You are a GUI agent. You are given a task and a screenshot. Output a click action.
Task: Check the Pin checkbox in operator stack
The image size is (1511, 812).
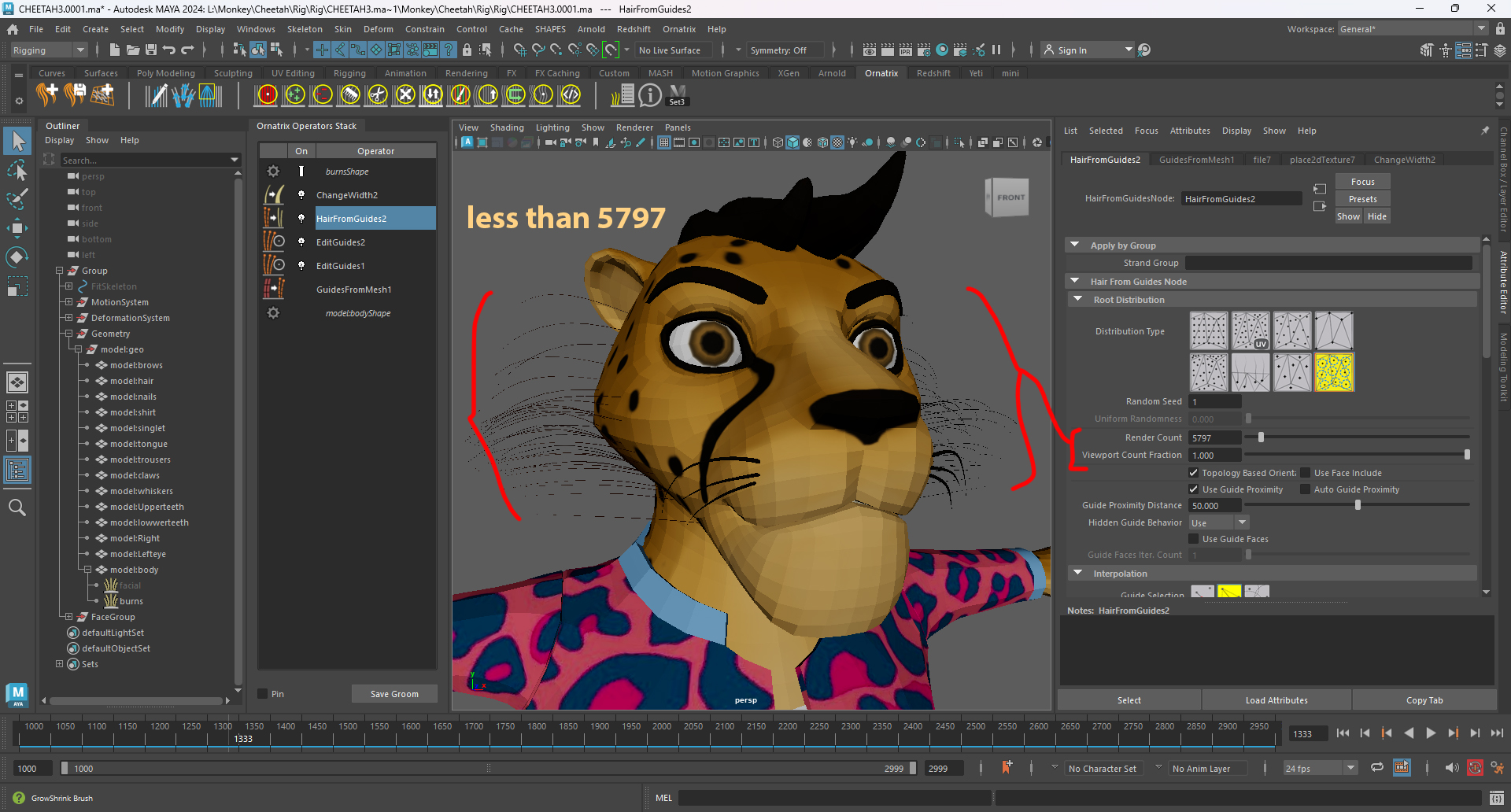tap(263, 694)
